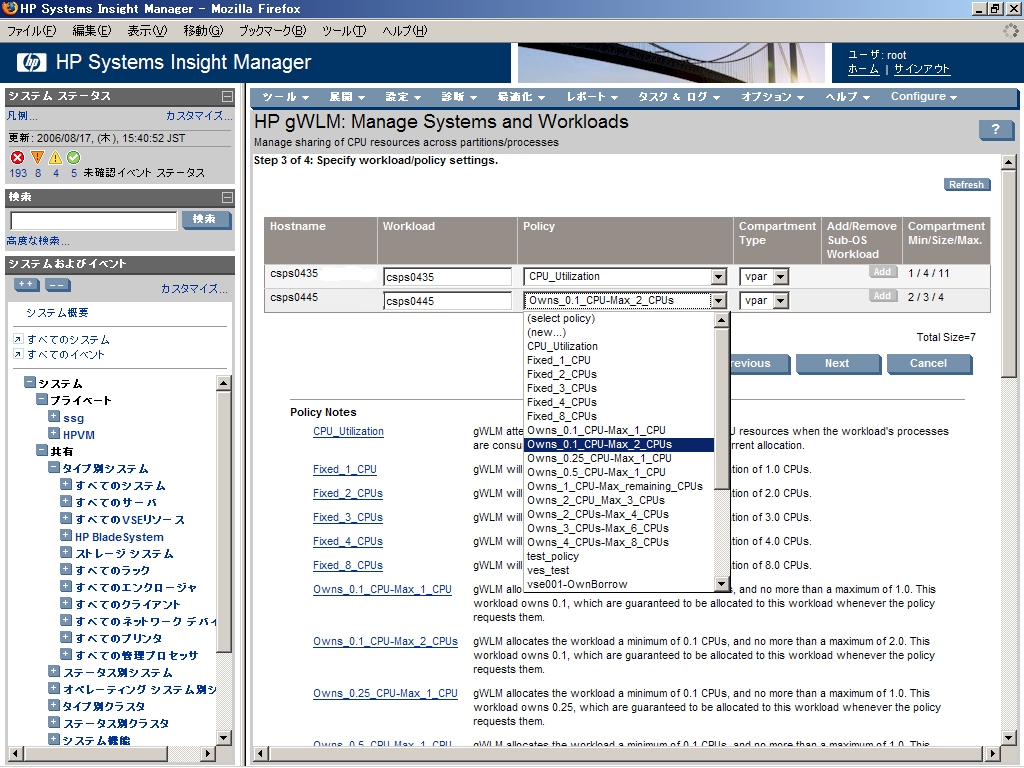Image resolution: width=1024 pixels, height=768 pixels.
Task: Open Owns_0.25_CPU-Max_1_CPU policy note link
Action: point(385,694)
